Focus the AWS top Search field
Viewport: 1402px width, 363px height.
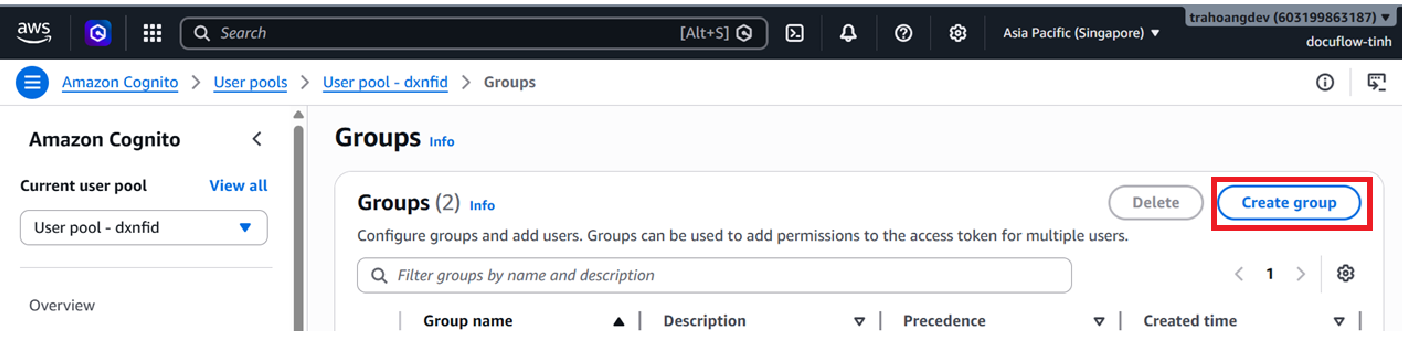474,33
